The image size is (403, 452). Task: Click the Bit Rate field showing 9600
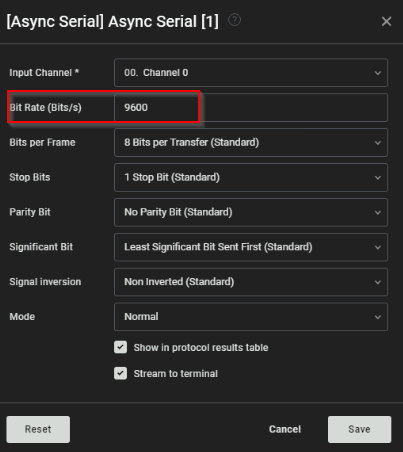(251, 108)
